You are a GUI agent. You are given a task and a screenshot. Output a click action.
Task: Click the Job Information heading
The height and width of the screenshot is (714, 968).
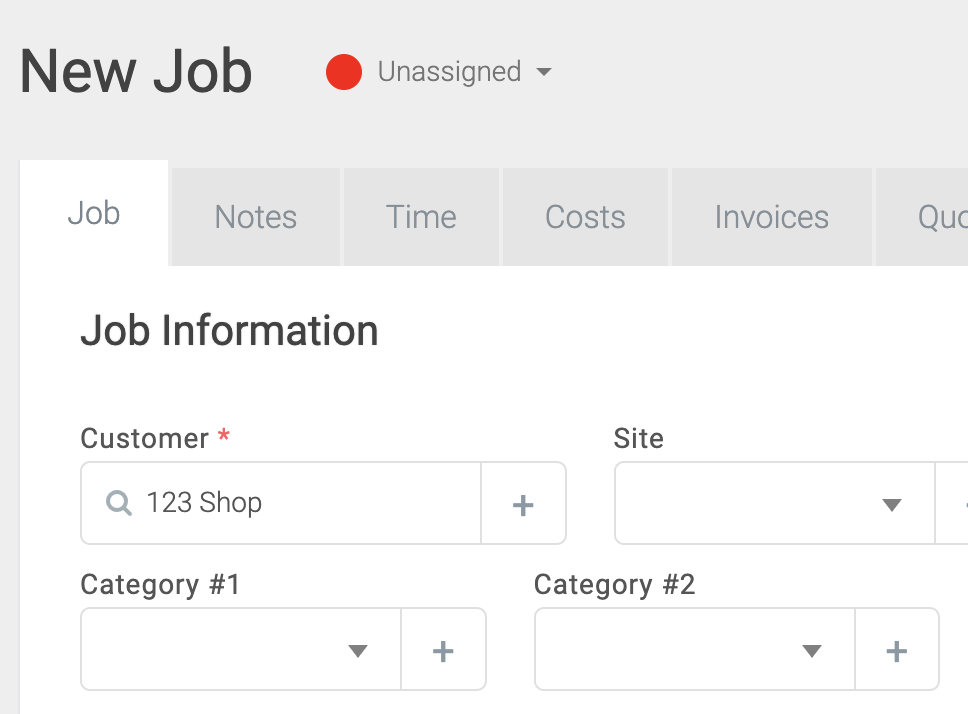(x=229, y=331)
